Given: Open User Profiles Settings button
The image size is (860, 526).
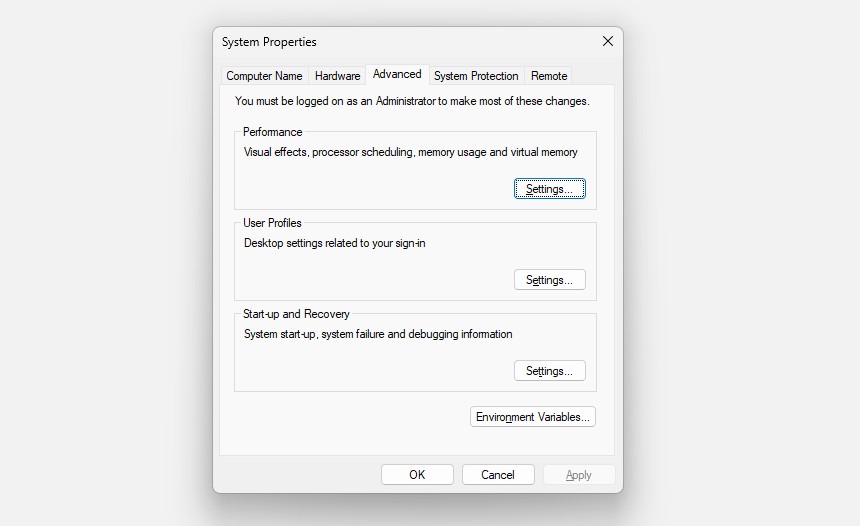Looking at the screenshot, I should [x=550, y=280].
